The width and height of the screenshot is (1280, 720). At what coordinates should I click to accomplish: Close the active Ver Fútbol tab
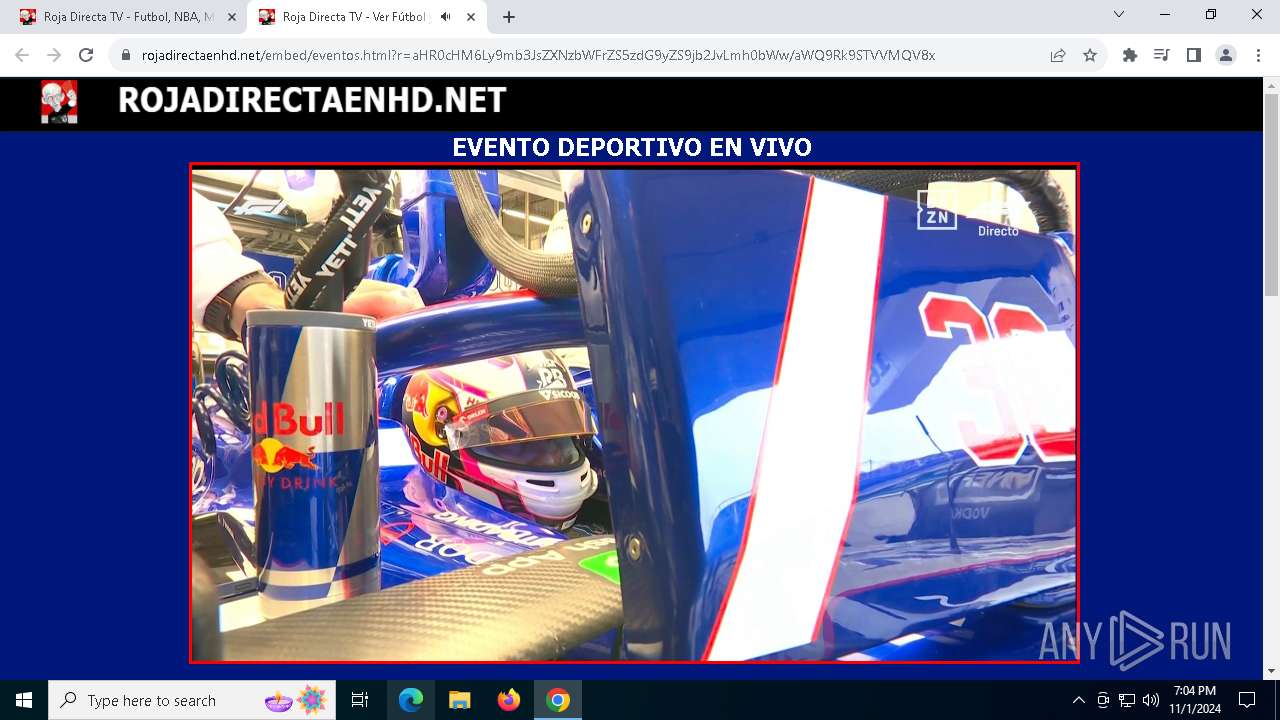click(x=471, y=17)
